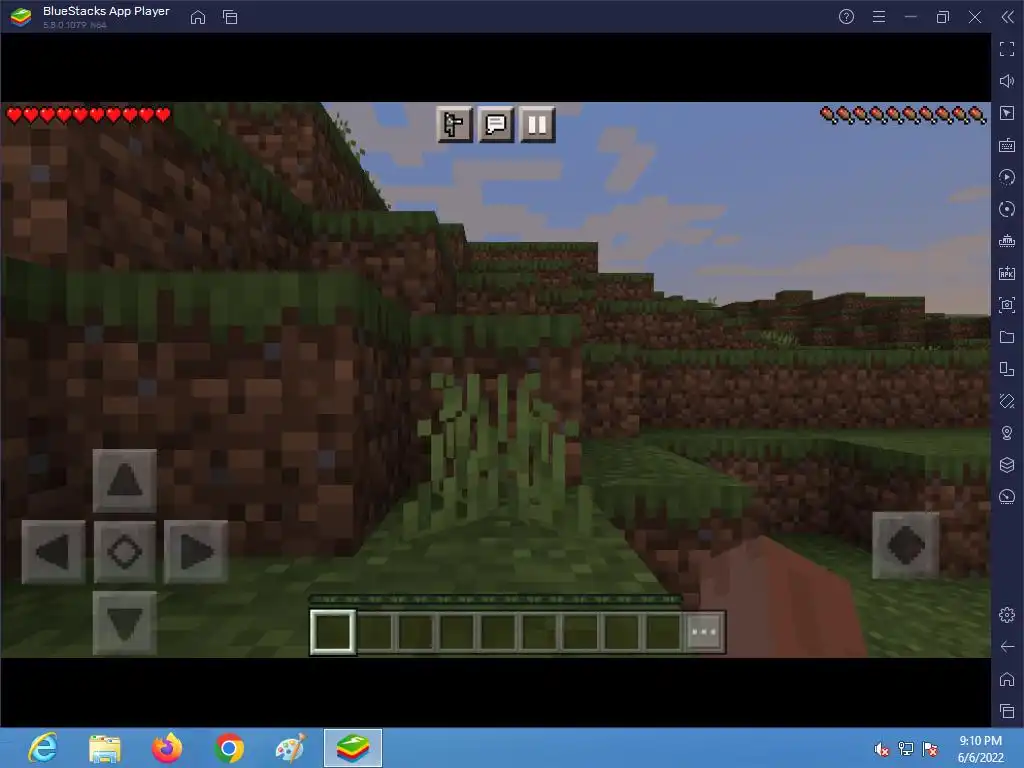Screen dimensions: 1024x768
Task: Open multi-instance manager layers icon
Action: click(x=1007, y=465)
